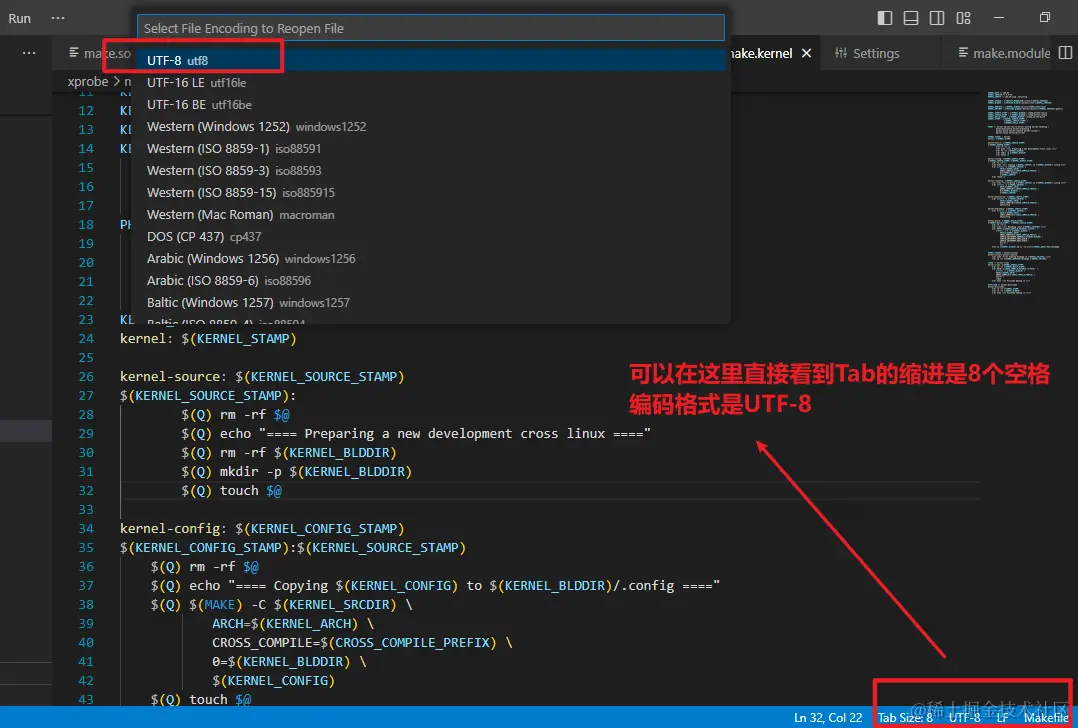Switch to the make.module tab
The height and width of the screenshot is (728, 1078).
tap(1004, 53)
